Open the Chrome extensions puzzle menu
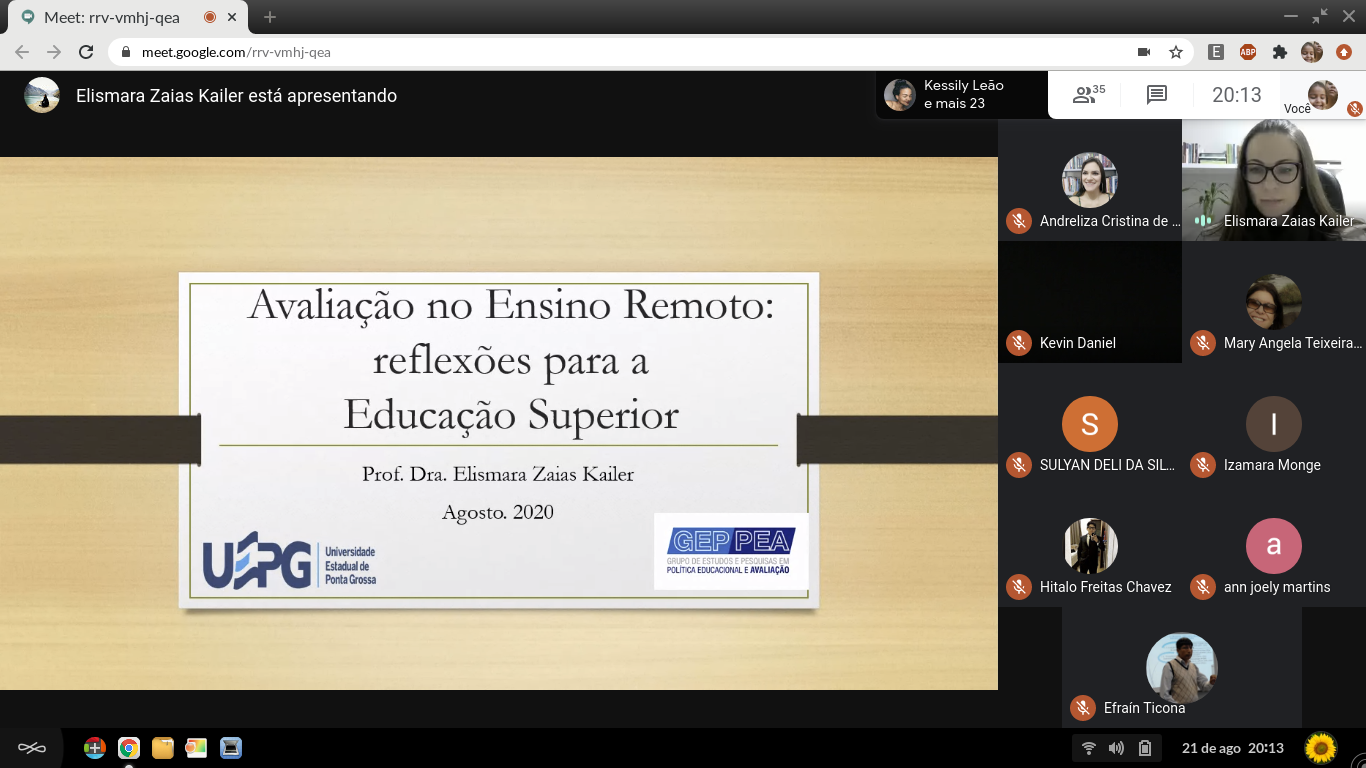 tap(1279, 52)
